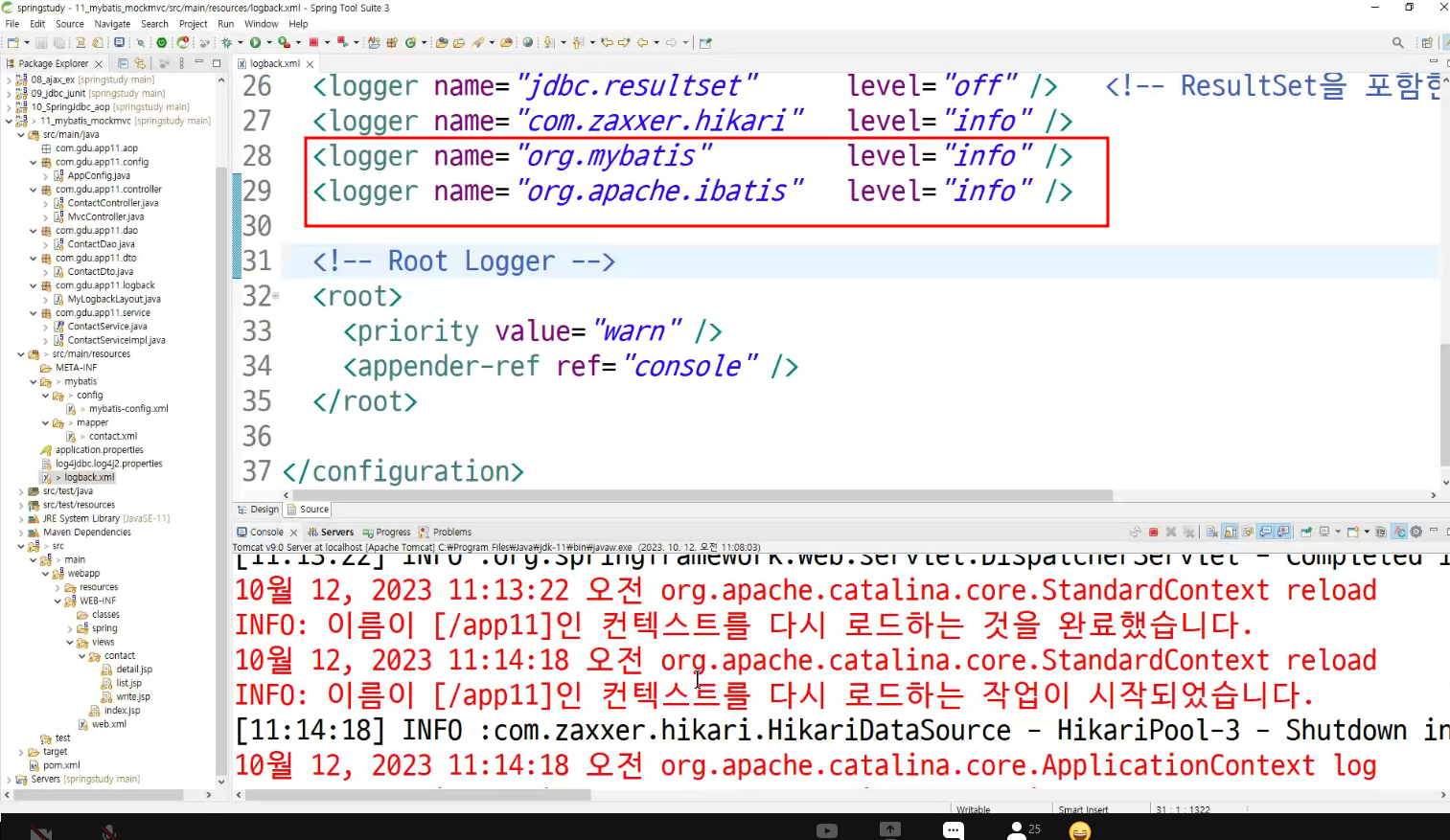Toggle Pin Console button
1450x840 pixels.
[x=1305, y=532]
